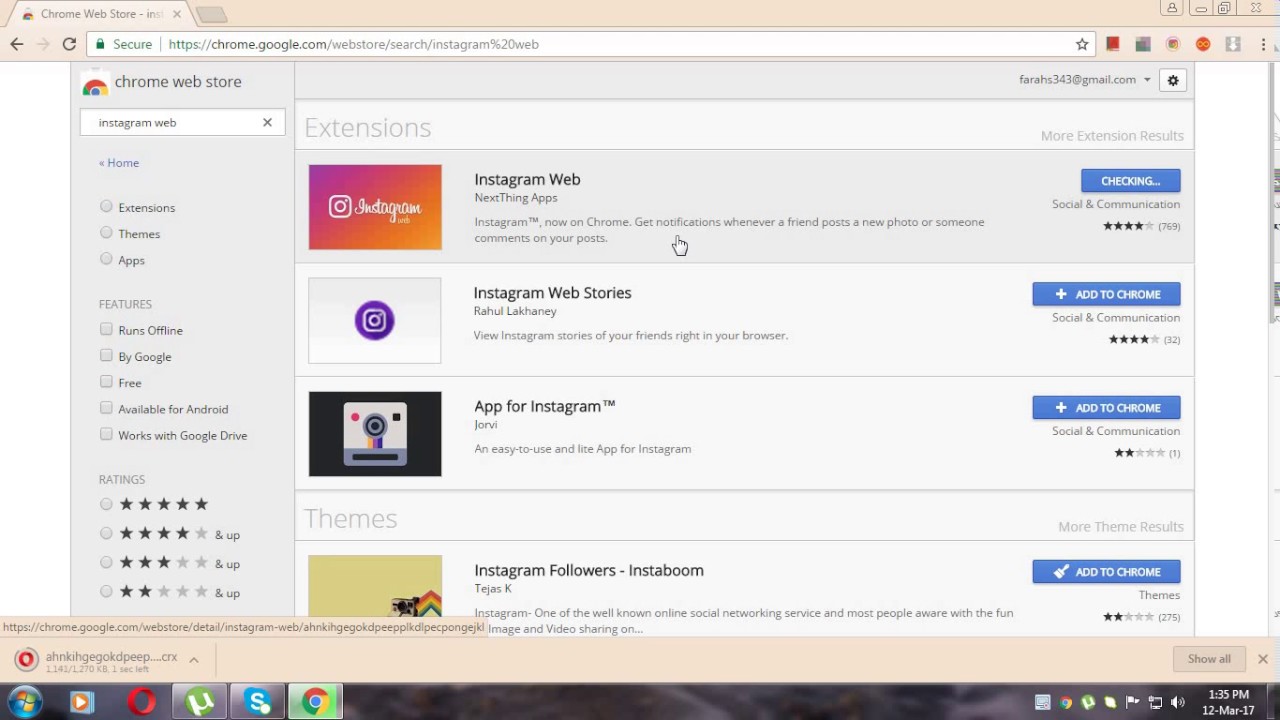
Task: Select the Apps filter radio button
Action: (x=106, y=259)
